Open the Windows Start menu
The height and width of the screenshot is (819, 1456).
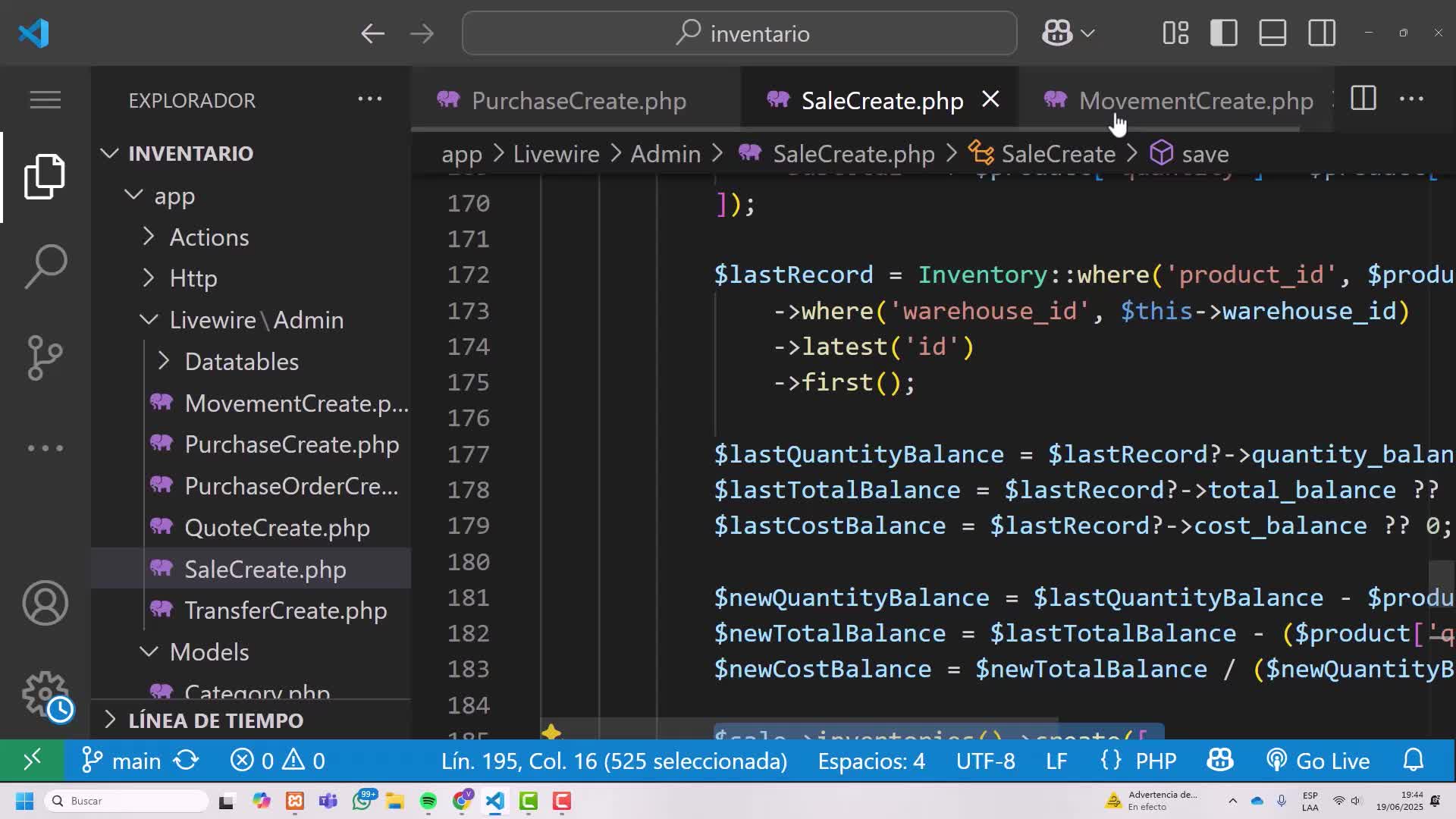(24, 801)
